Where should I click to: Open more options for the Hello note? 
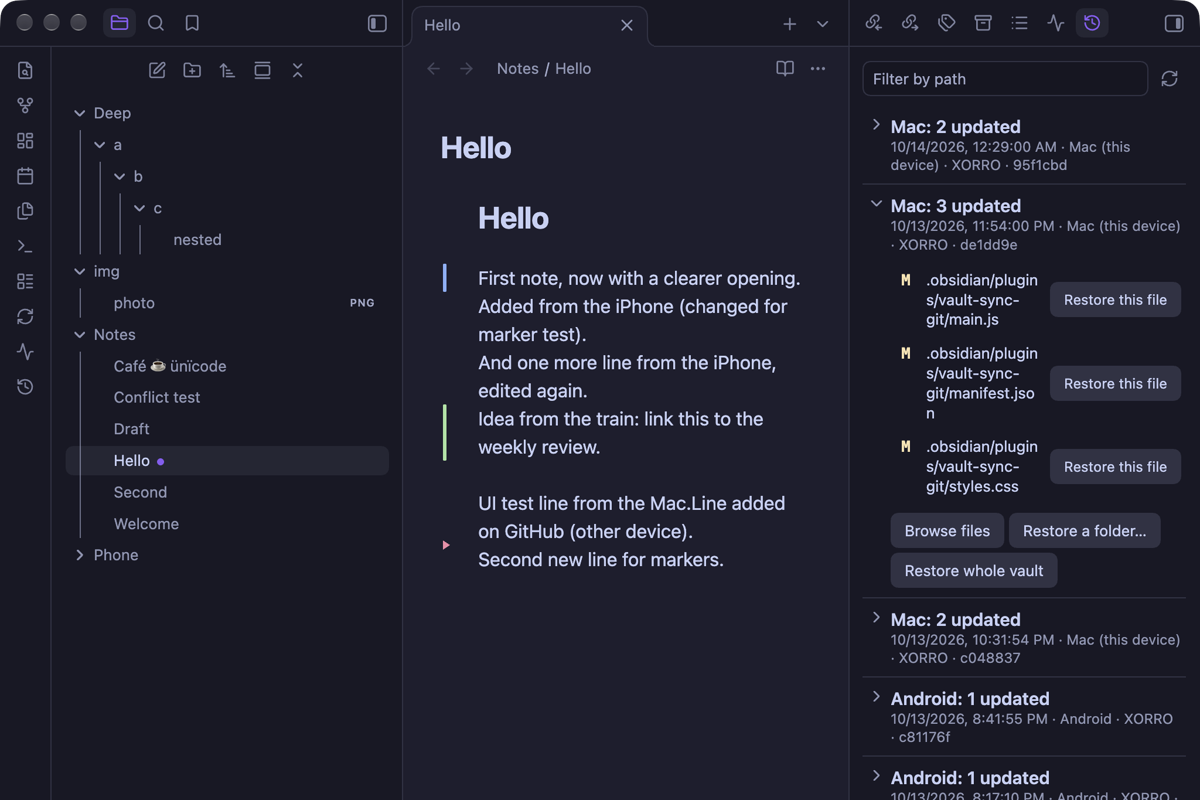click(818, 69)
